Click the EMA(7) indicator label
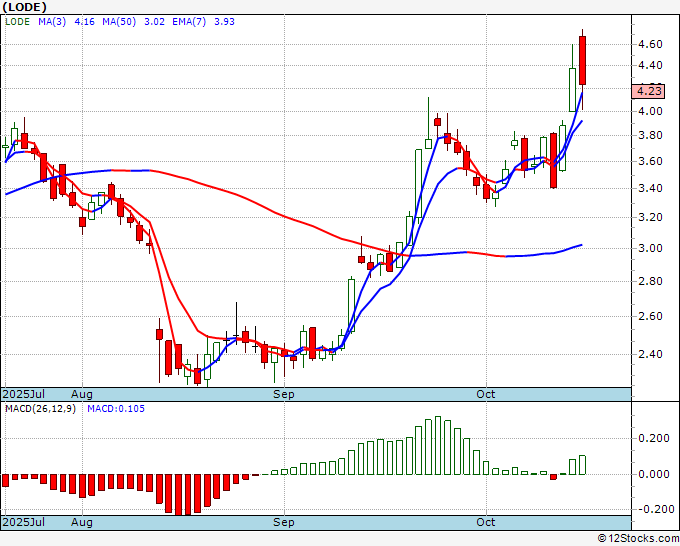The image size is (680, 546). coord(189,22)
